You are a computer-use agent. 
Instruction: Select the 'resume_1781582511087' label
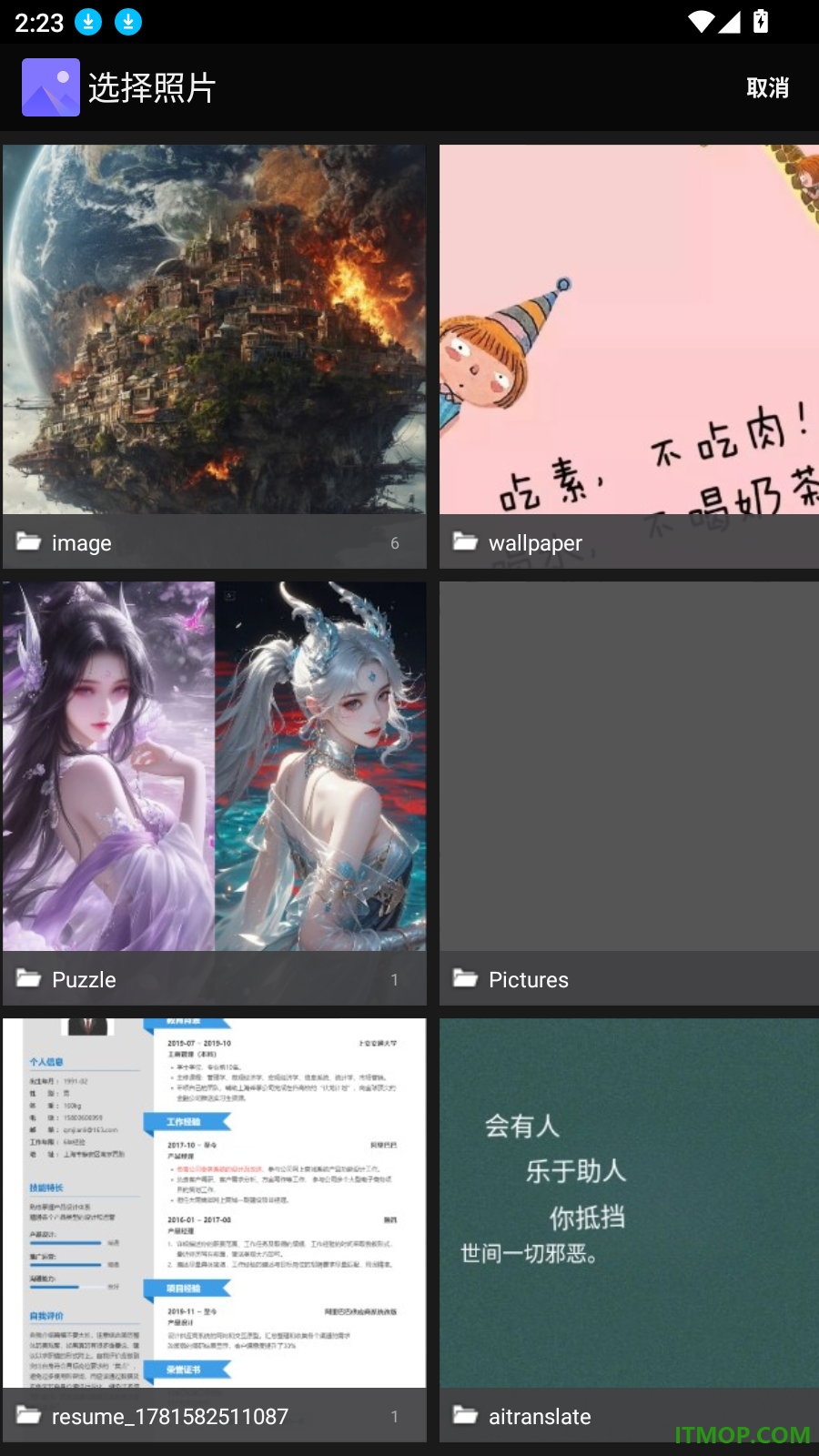(x=170, y=1417)
